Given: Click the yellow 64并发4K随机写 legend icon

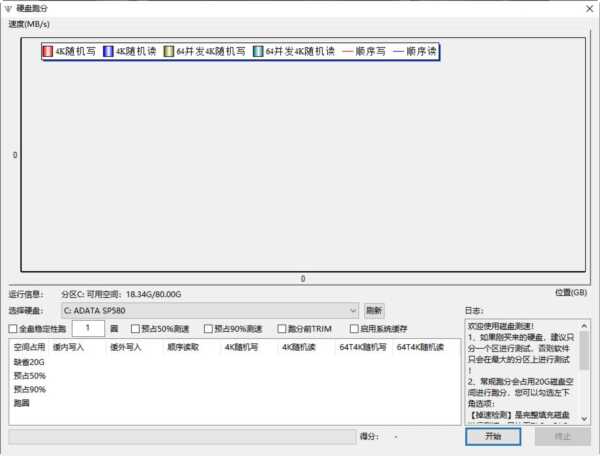Looking at the screenshot, I should 169,50.
